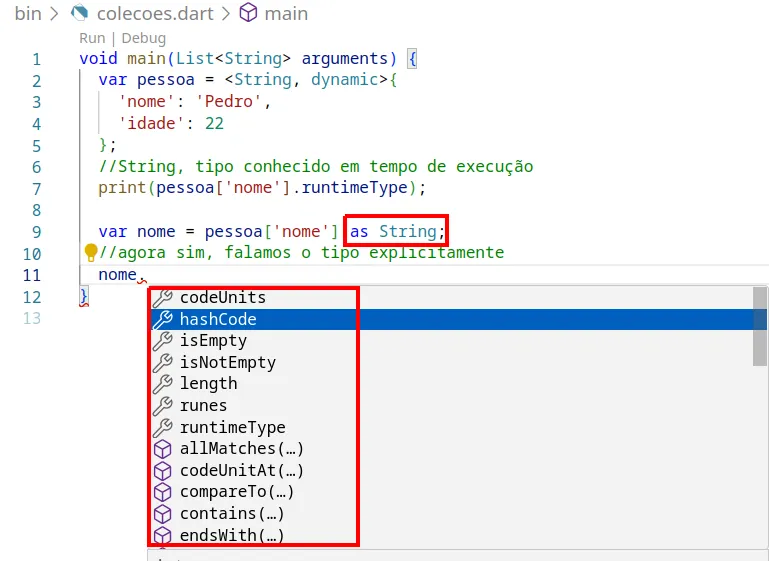Click 'nome.' text on line 11
Screen dimensions: 769x561
pyautogui.click(x=122, y=275)
